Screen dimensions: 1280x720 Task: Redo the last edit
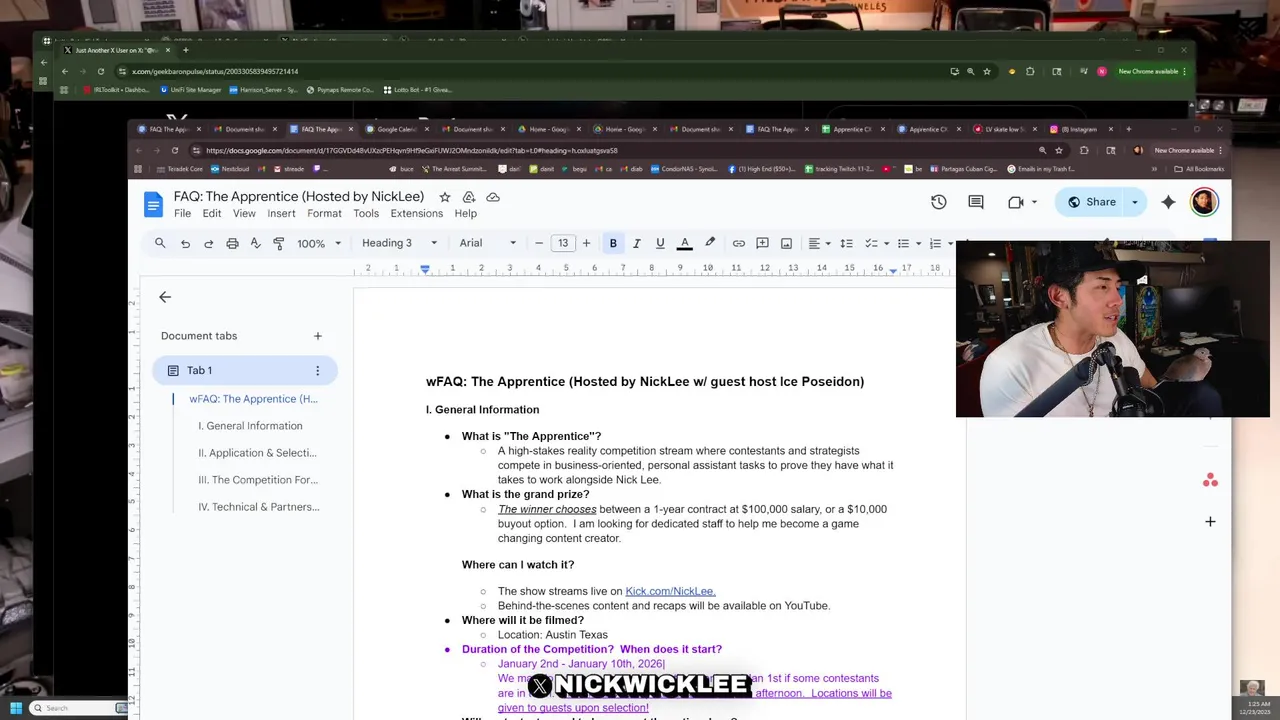(x=209, y=243)
